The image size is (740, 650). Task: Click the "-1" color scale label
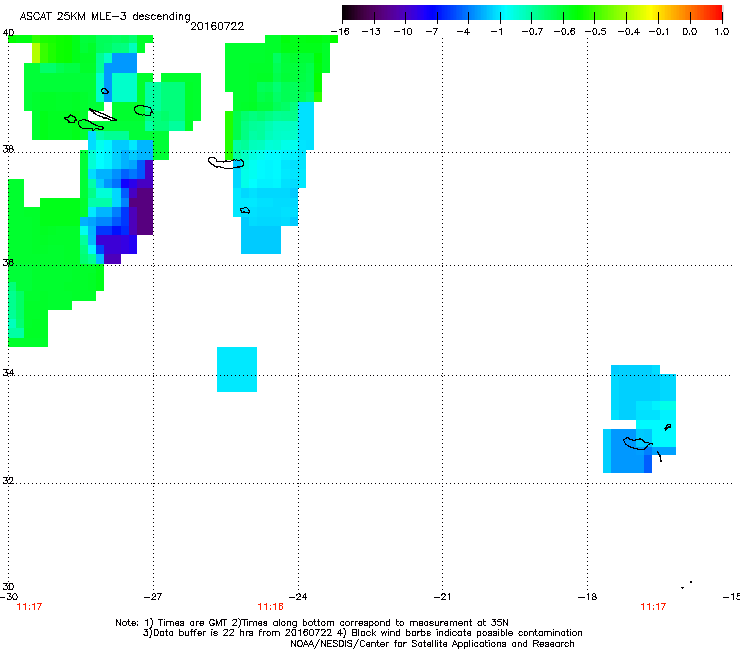[x=496, y=32]
